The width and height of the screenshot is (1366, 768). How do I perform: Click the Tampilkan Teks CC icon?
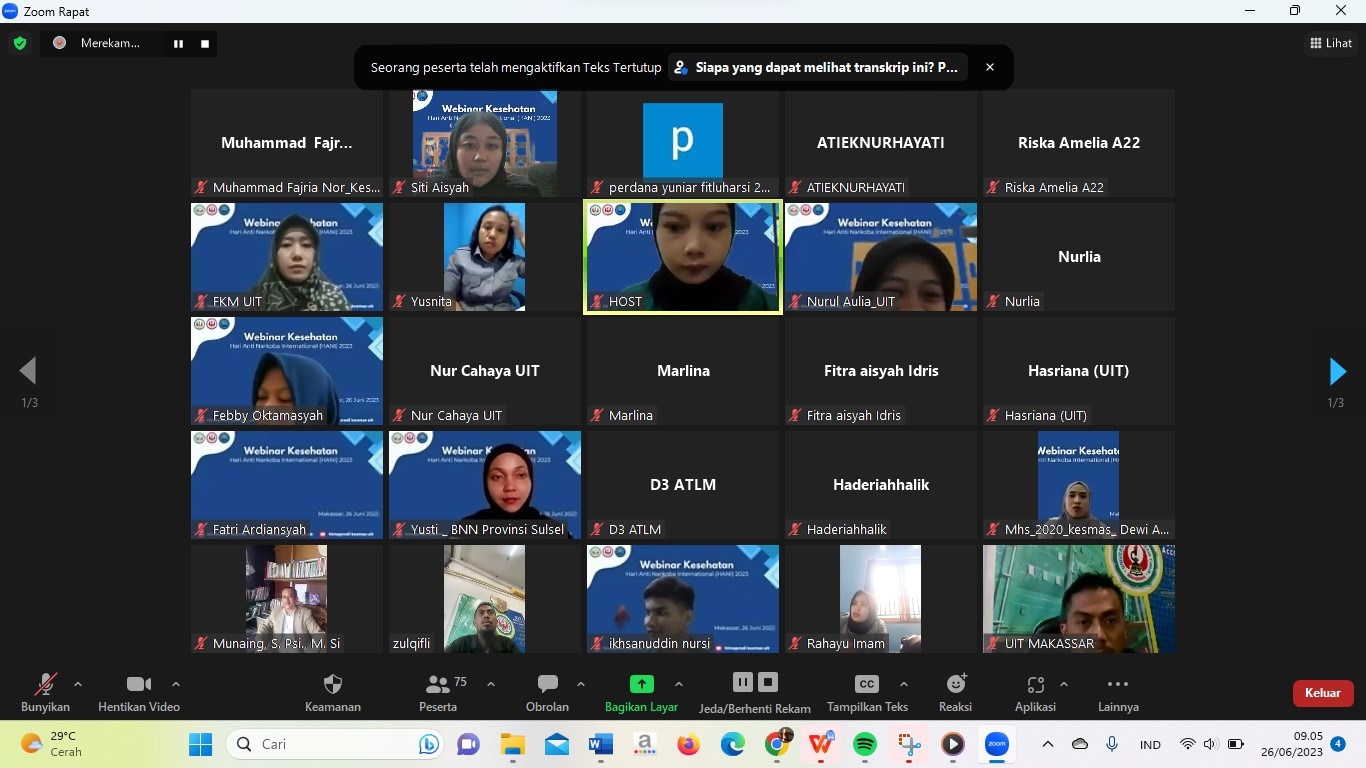(x=867, y=685)
